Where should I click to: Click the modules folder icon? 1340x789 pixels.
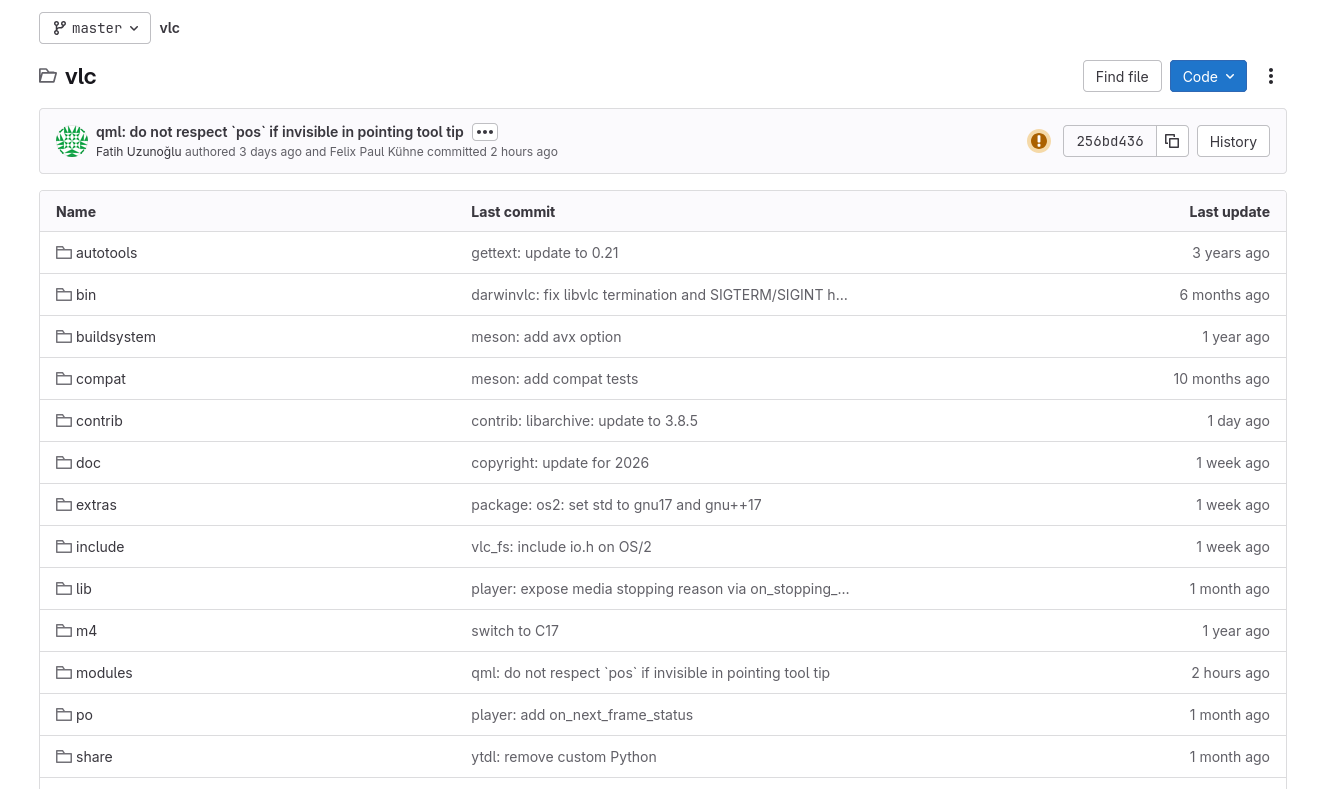pyautogui.click(x=64, y=673)
